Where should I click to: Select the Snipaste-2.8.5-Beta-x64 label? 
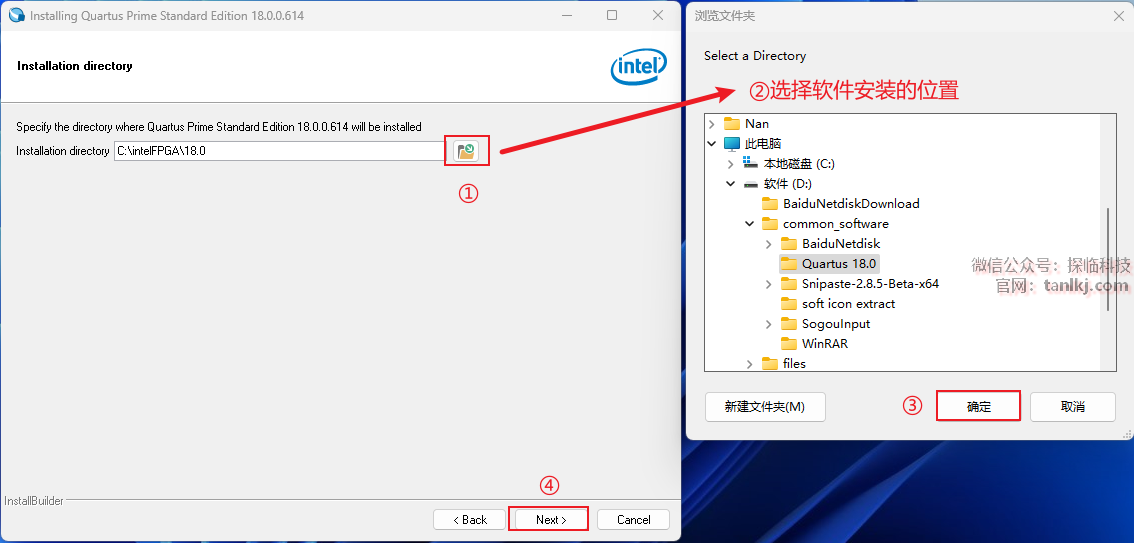870,284
